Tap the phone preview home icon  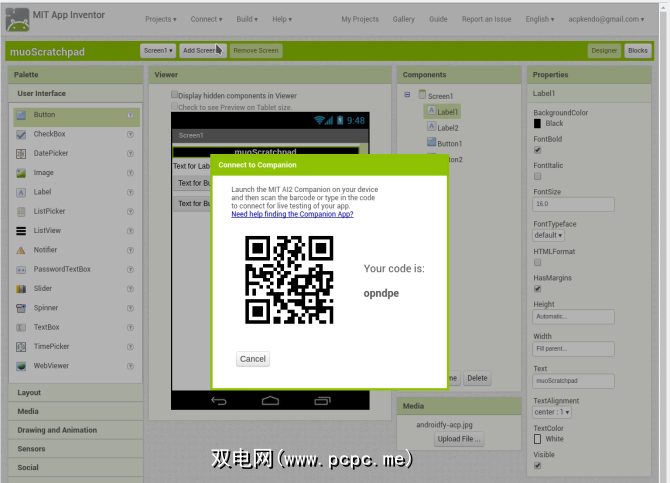pyautogui.click(x=270, y=401)
